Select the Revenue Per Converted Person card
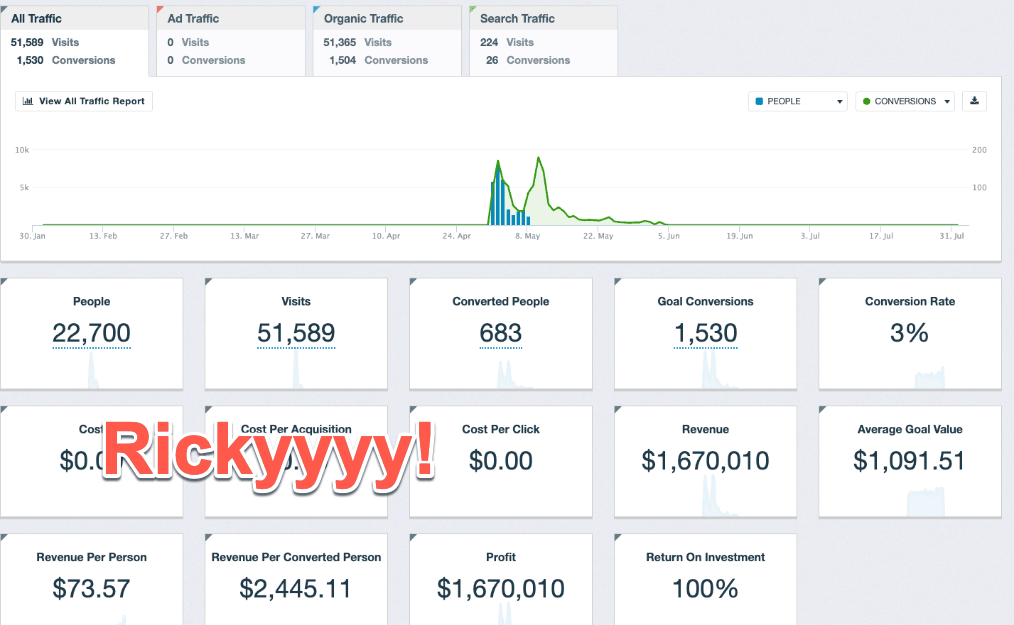 296,579
